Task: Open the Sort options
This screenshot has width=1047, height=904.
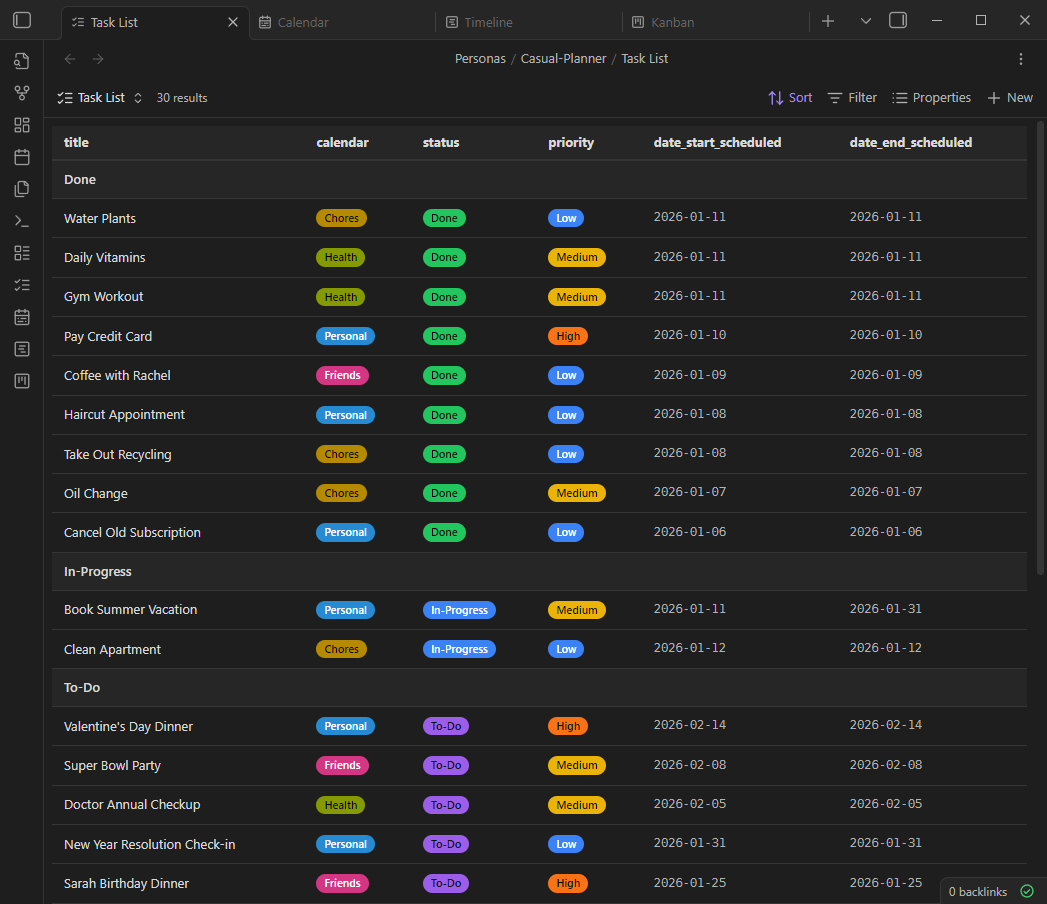Action: click(x=790, y=97)
